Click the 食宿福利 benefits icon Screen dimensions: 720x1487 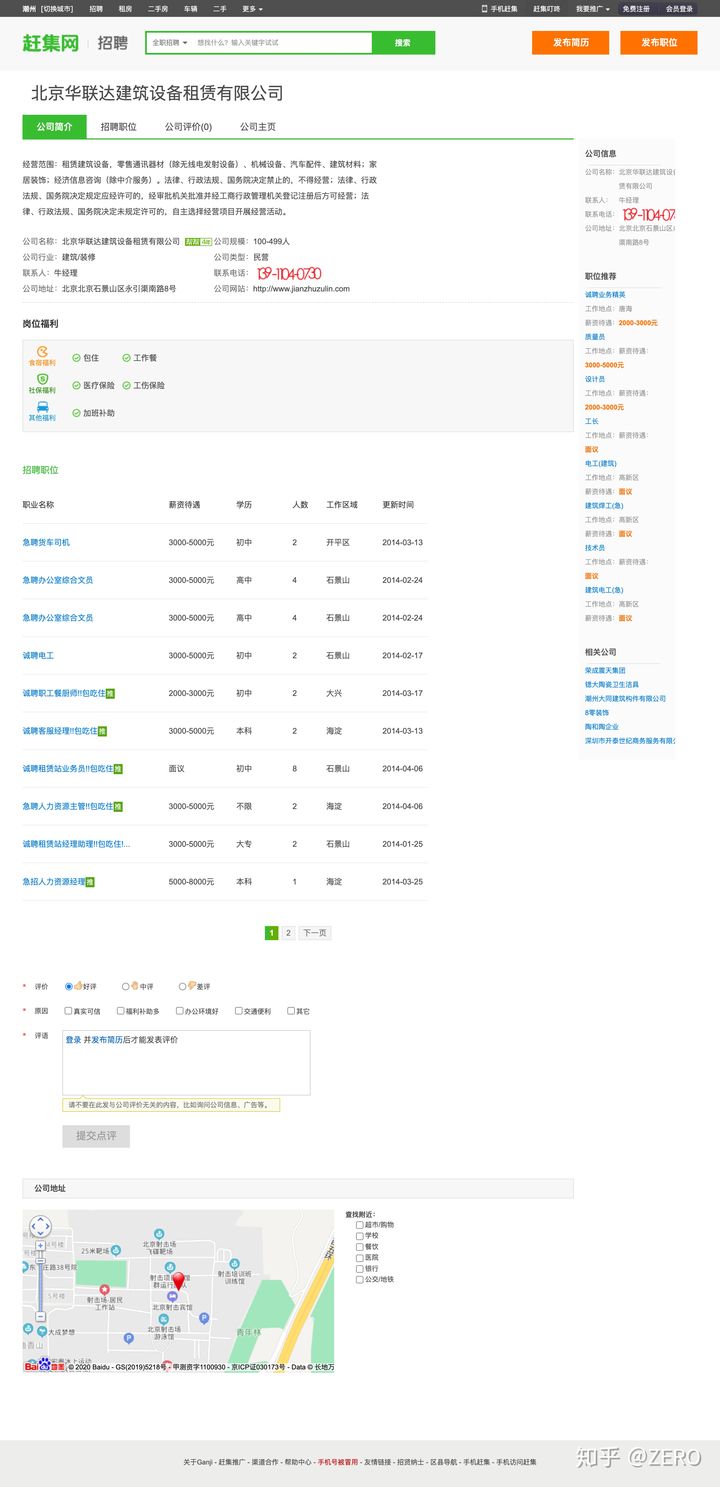coord(42,351)
